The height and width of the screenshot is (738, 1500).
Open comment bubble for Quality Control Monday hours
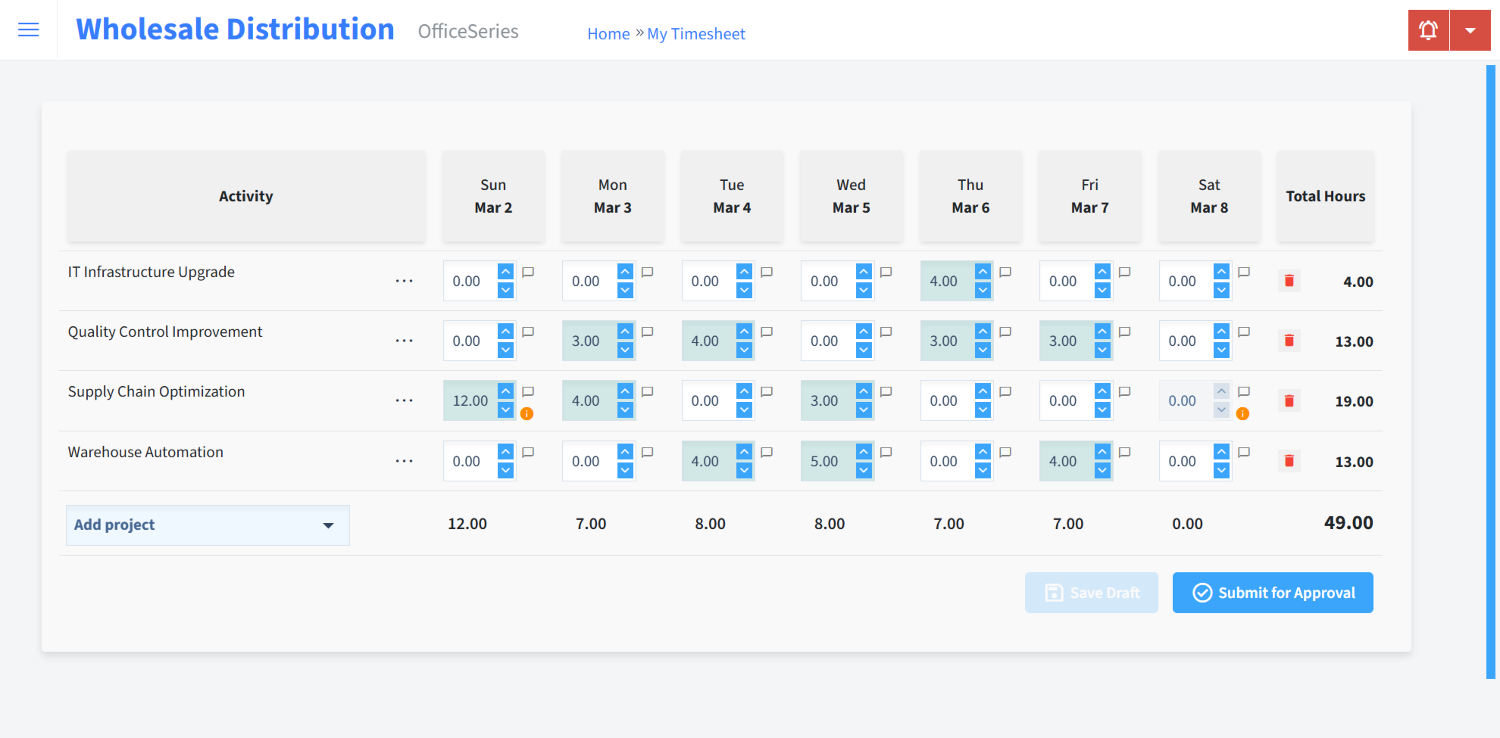(647, 331)
